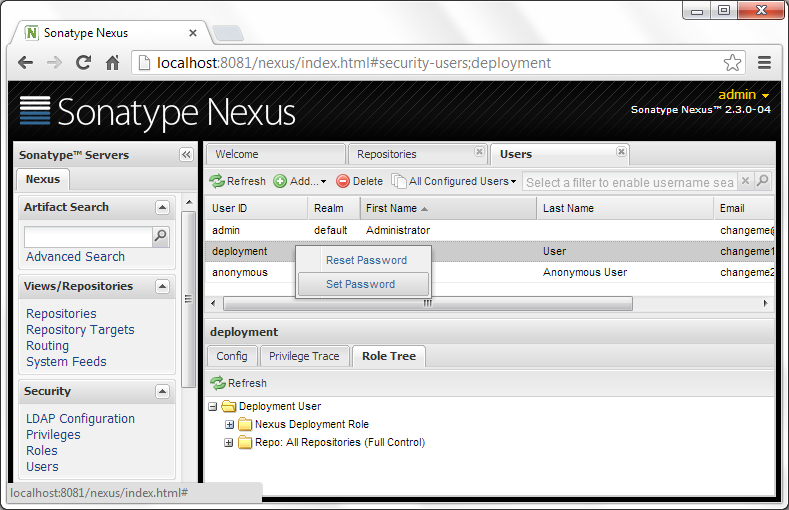789x510 pixels.
Task: Click Refresh in the Users toolbar
Action: pos(238,181)
